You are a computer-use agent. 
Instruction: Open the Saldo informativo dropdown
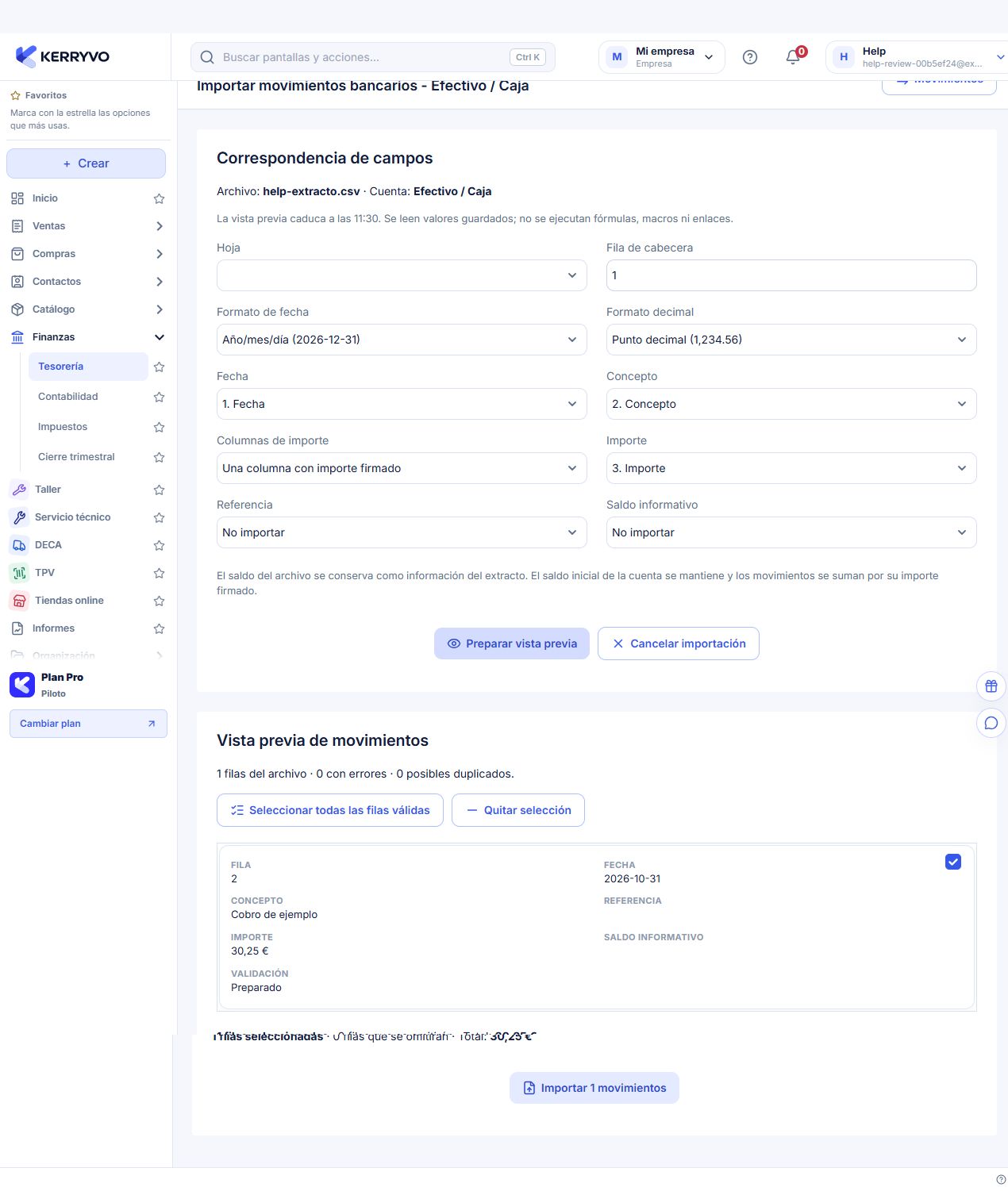point(791,532)
